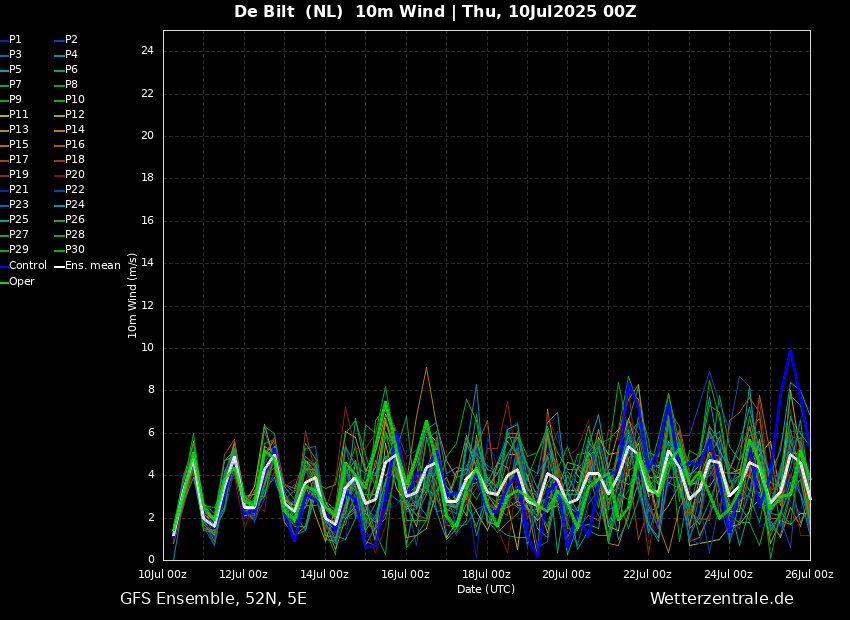
Task: Select the P2 legend label
Action: (x=71, y=40)
